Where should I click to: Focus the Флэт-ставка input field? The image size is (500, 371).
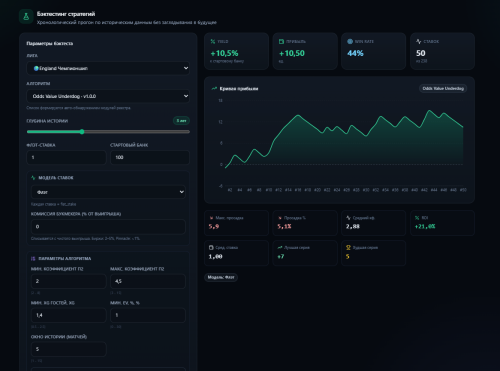pyautogui.click(x=66, y=157)
